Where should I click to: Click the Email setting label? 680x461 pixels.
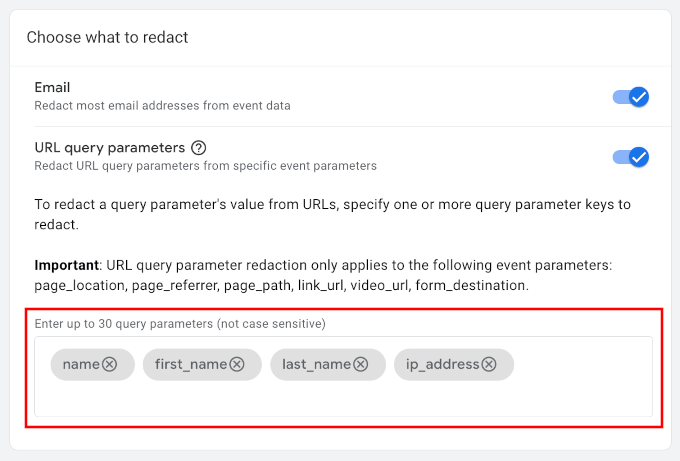tap(52, 88)
